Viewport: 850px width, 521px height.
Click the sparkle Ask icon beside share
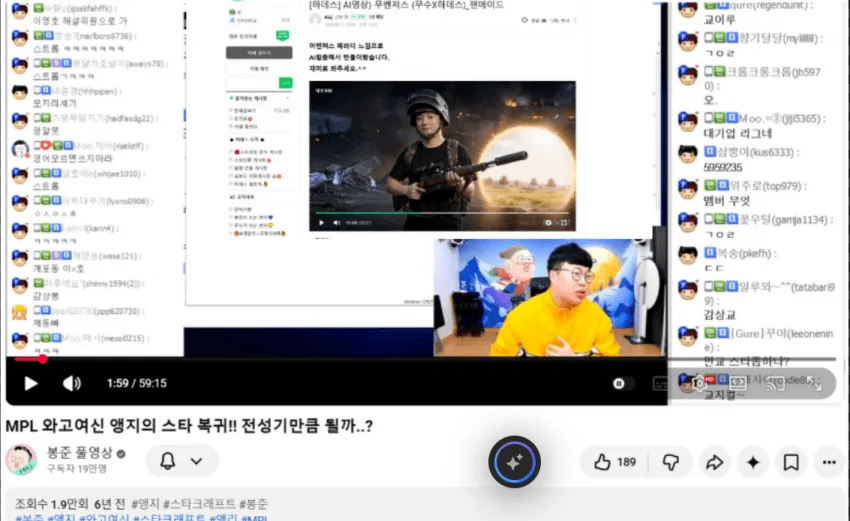click(x=753, y=462)
